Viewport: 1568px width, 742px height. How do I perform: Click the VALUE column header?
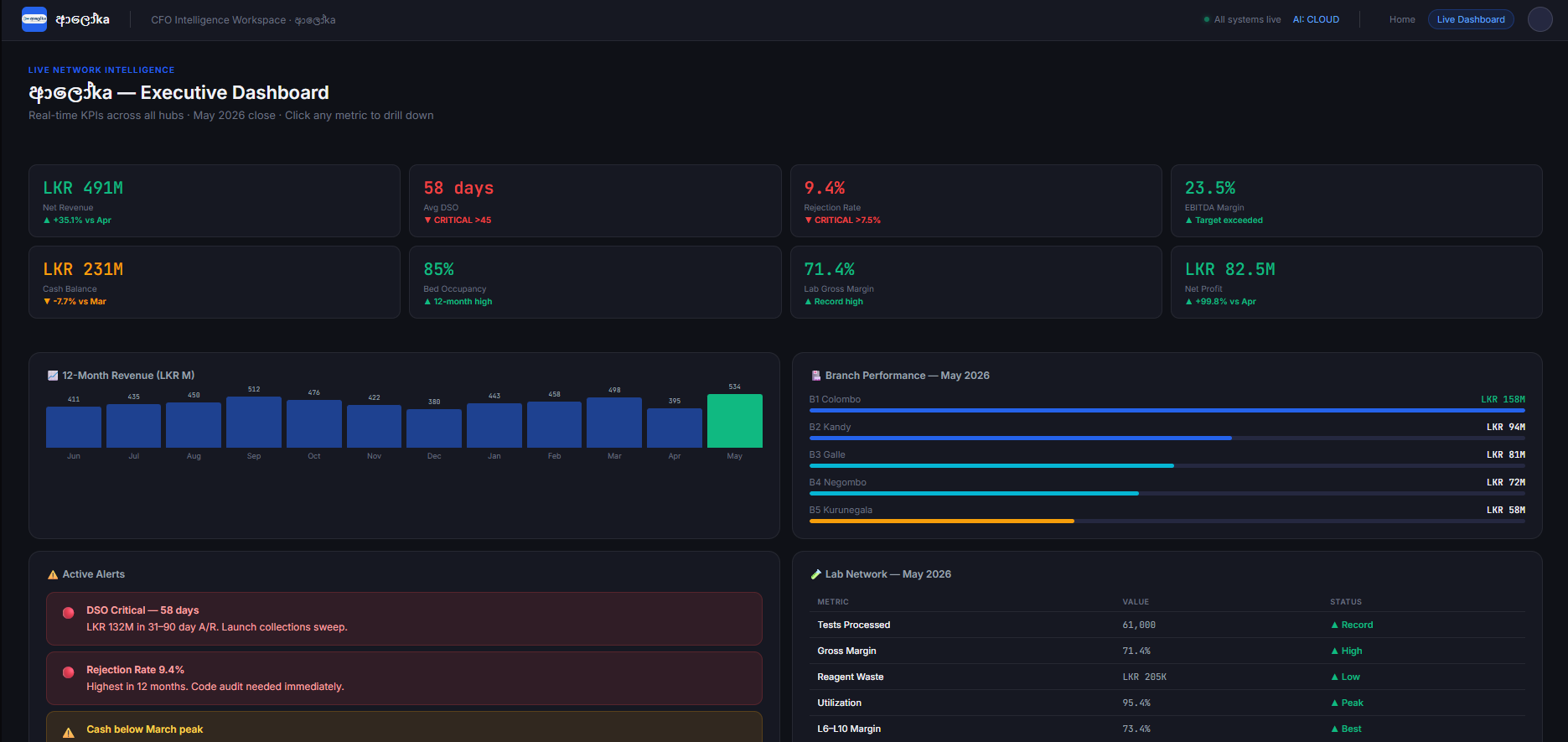coord(1136,602)
